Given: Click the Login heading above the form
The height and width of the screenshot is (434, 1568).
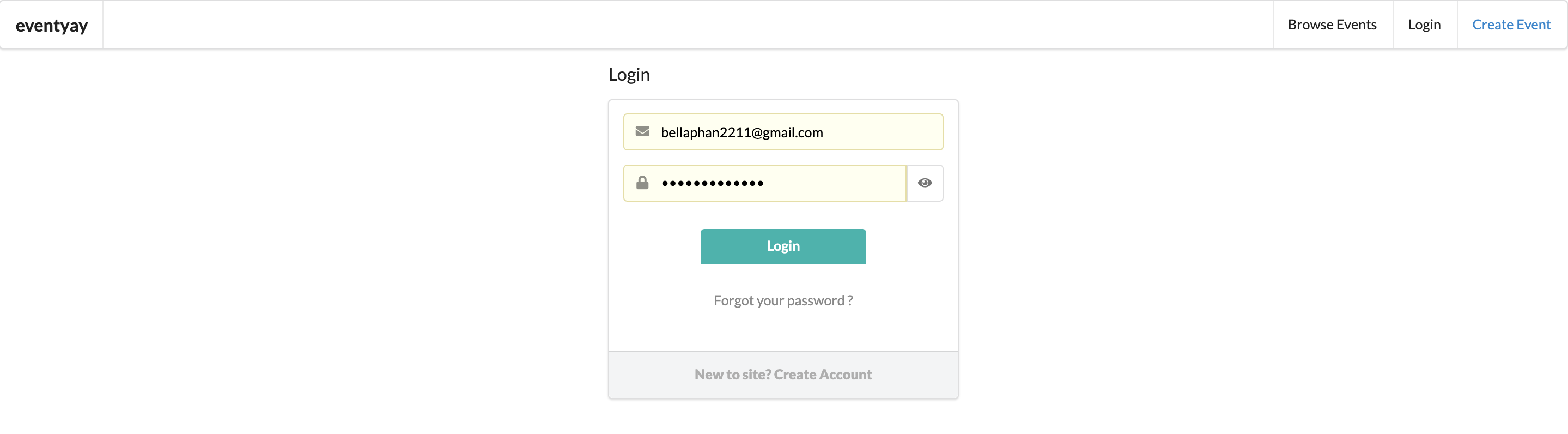Looking at the screenshot, I should (629, 75).
